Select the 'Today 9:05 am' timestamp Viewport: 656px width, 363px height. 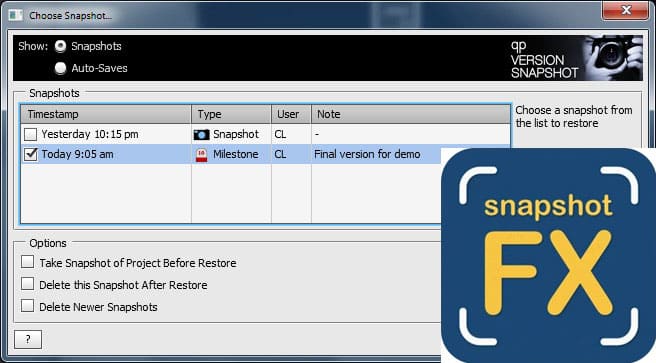click(x=77, y=154)
